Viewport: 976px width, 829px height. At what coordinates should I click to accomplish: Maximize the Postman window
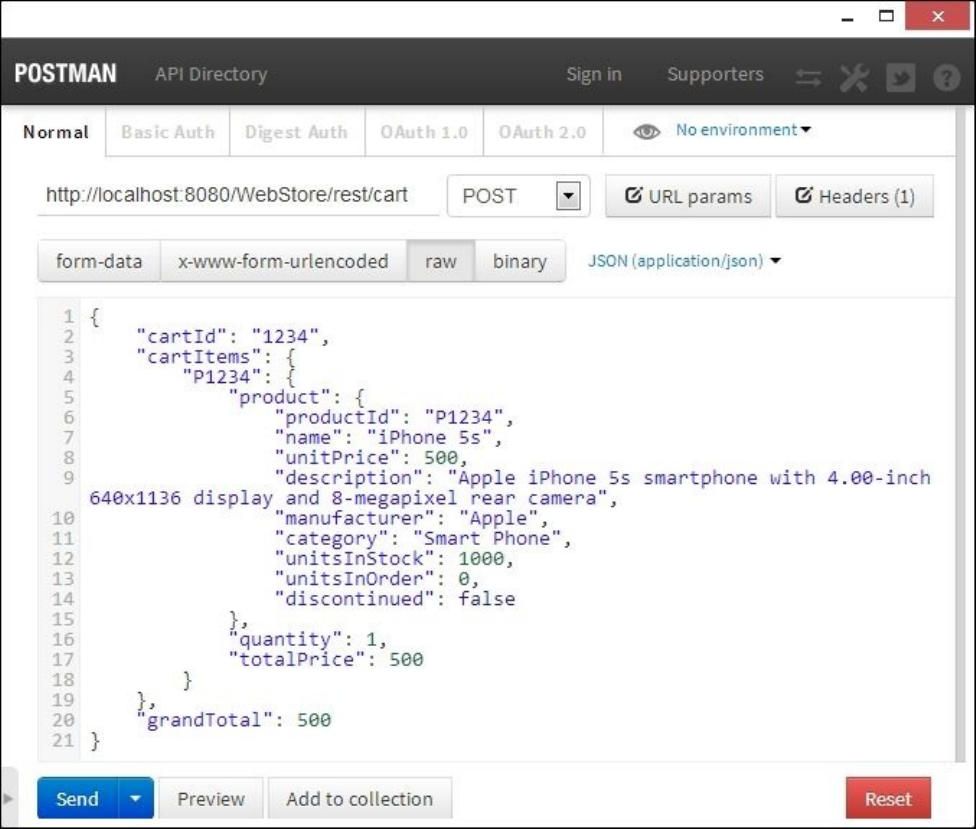886,16
